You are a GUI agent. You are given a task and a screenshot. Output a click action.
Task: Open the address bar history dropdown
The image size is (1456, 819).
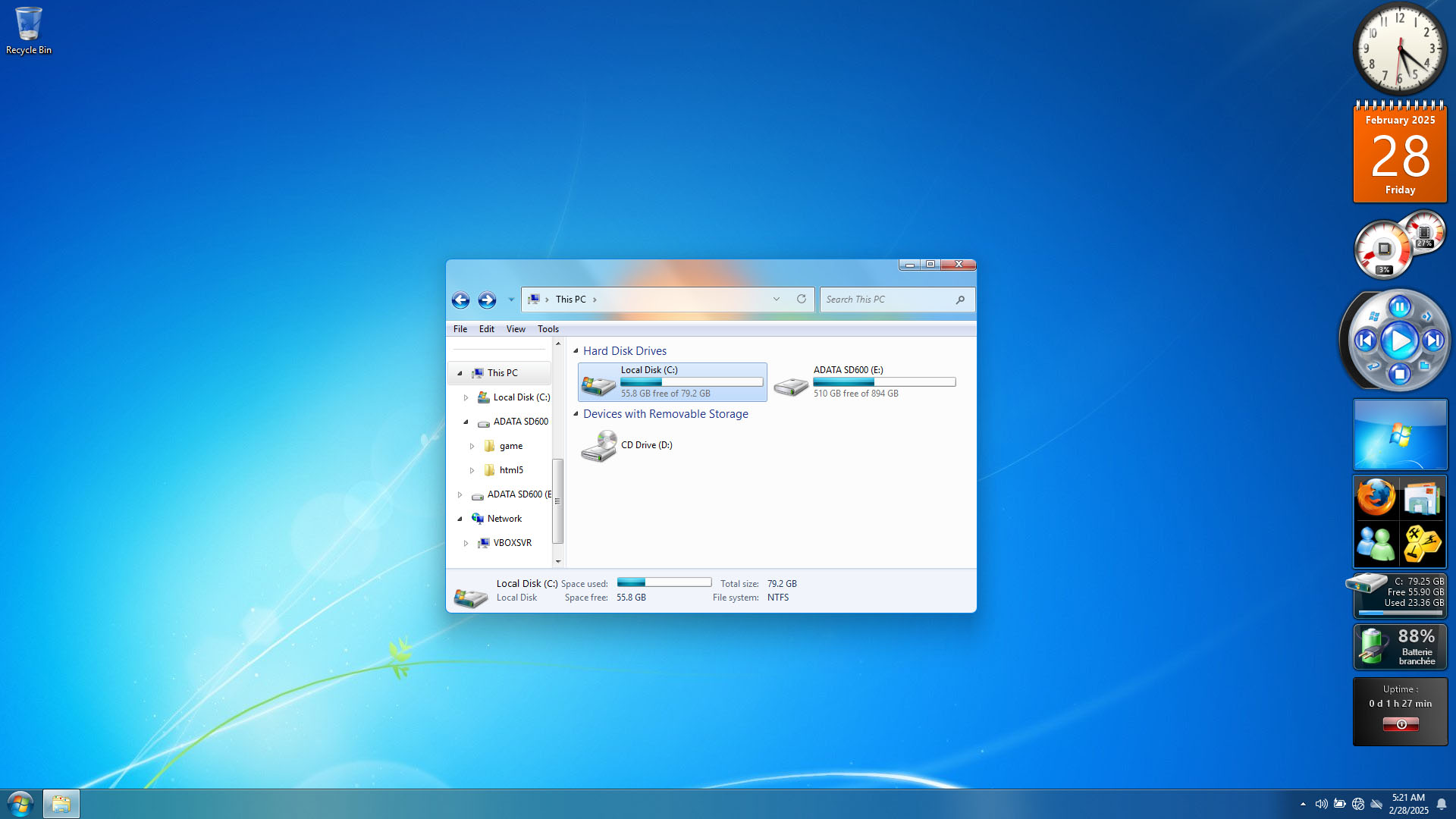776,299
